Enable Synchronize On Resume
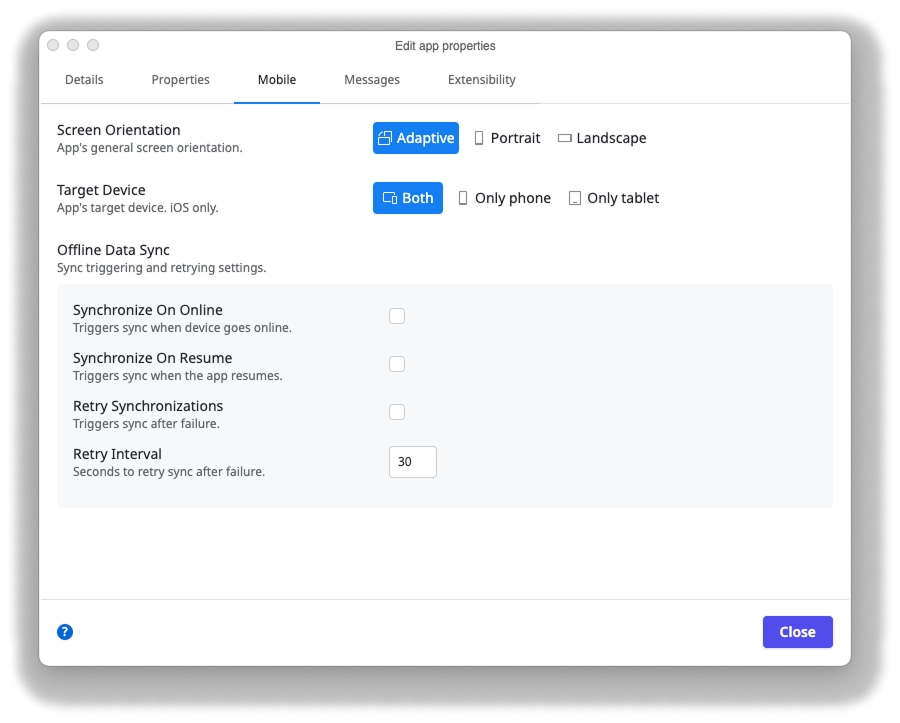This screenshot has height=723, width=900. (397, 364)
